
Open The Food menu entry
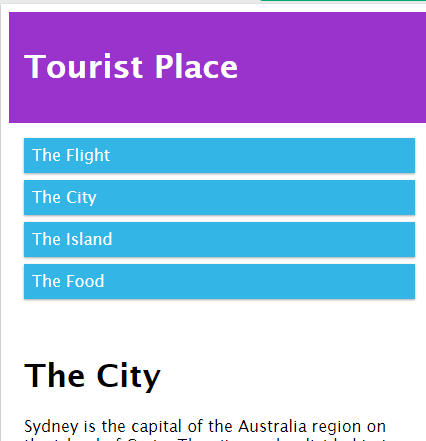pyautogui.click(x=219, y=281)
